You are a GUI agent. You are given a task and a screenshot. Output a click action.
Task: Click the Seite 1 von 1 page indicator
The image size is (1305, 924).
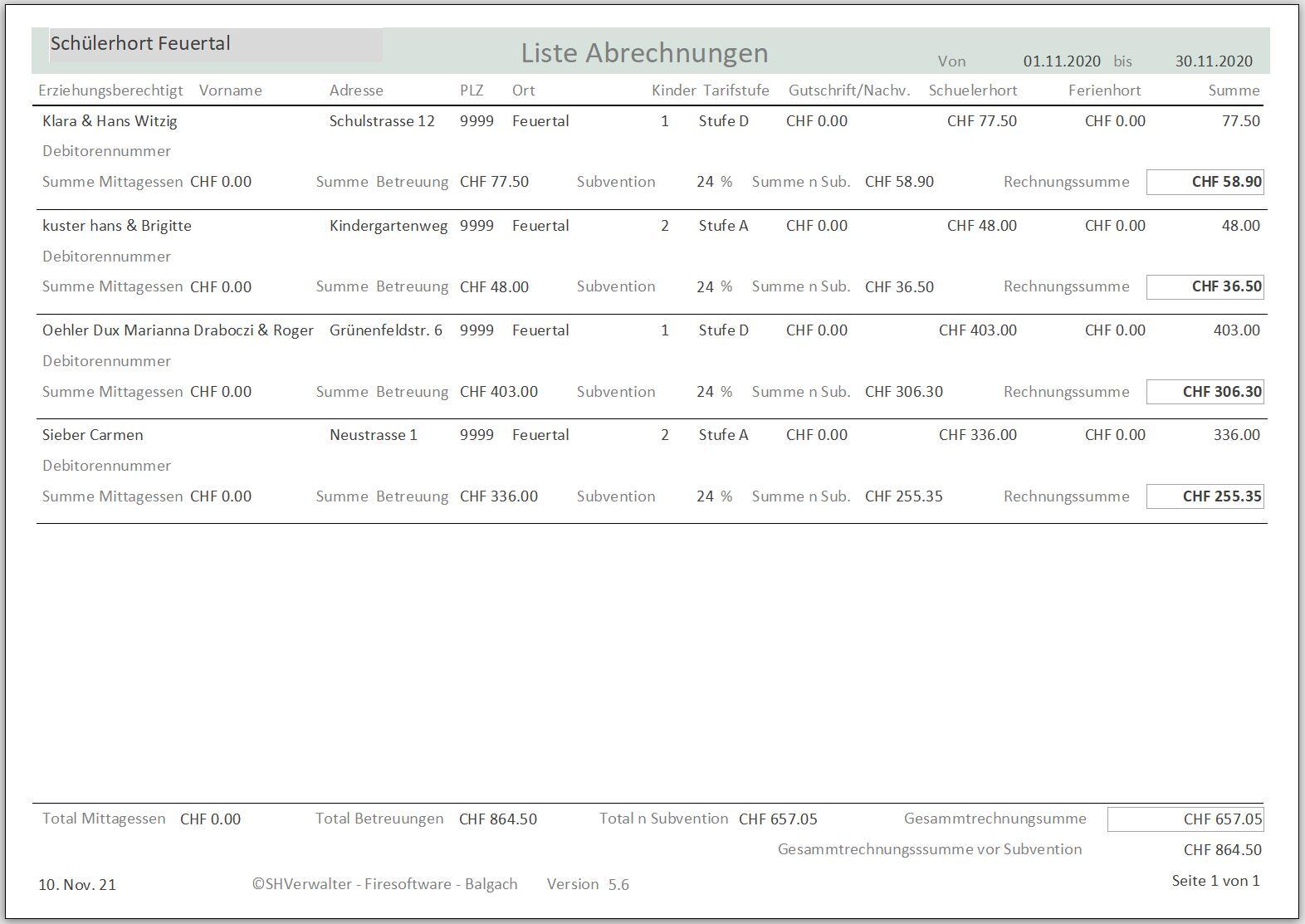(x=1215, y=881)
